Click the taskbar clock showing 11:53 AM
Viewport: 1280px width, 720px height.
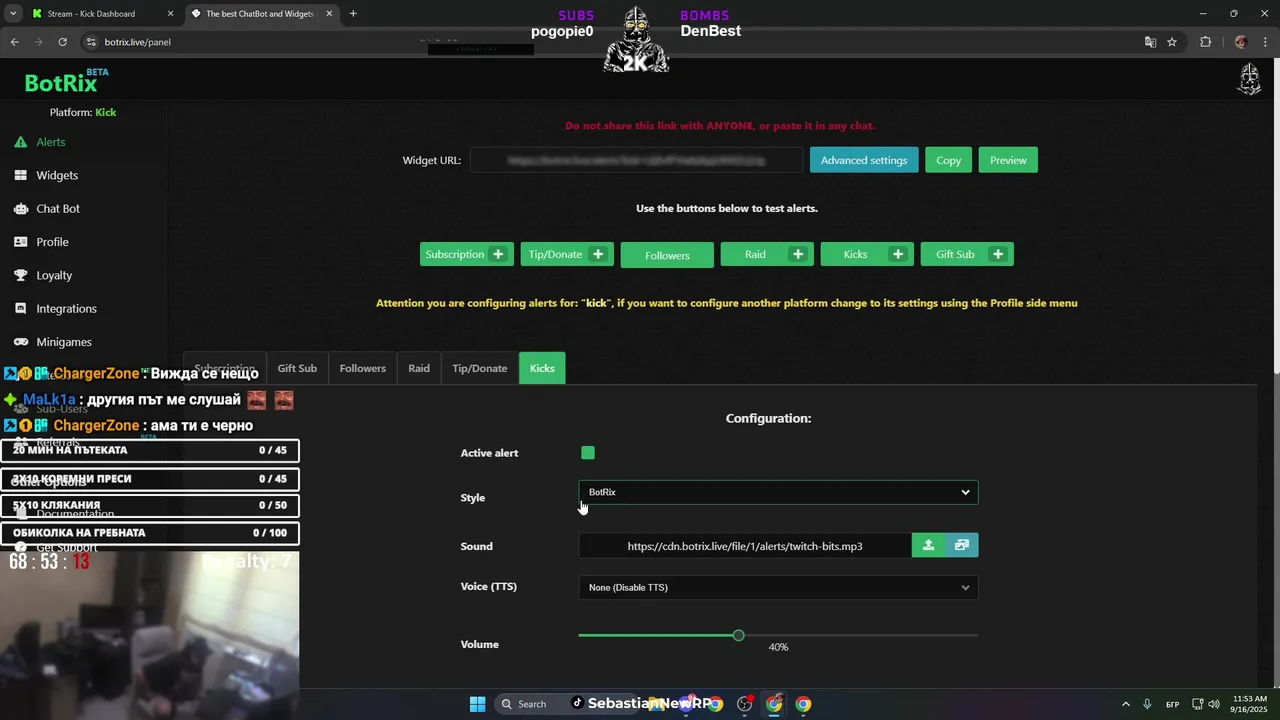(x=1250, y=704)
